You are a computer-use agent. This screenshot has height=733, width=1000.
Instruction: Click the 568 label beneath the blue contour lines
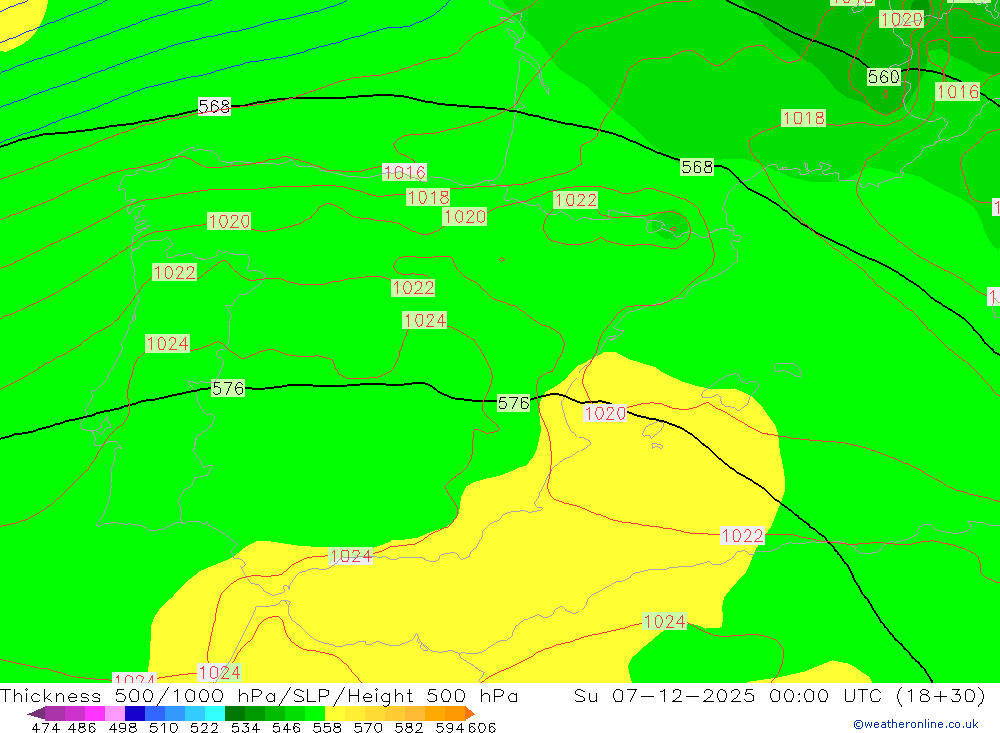click(214, 107)
